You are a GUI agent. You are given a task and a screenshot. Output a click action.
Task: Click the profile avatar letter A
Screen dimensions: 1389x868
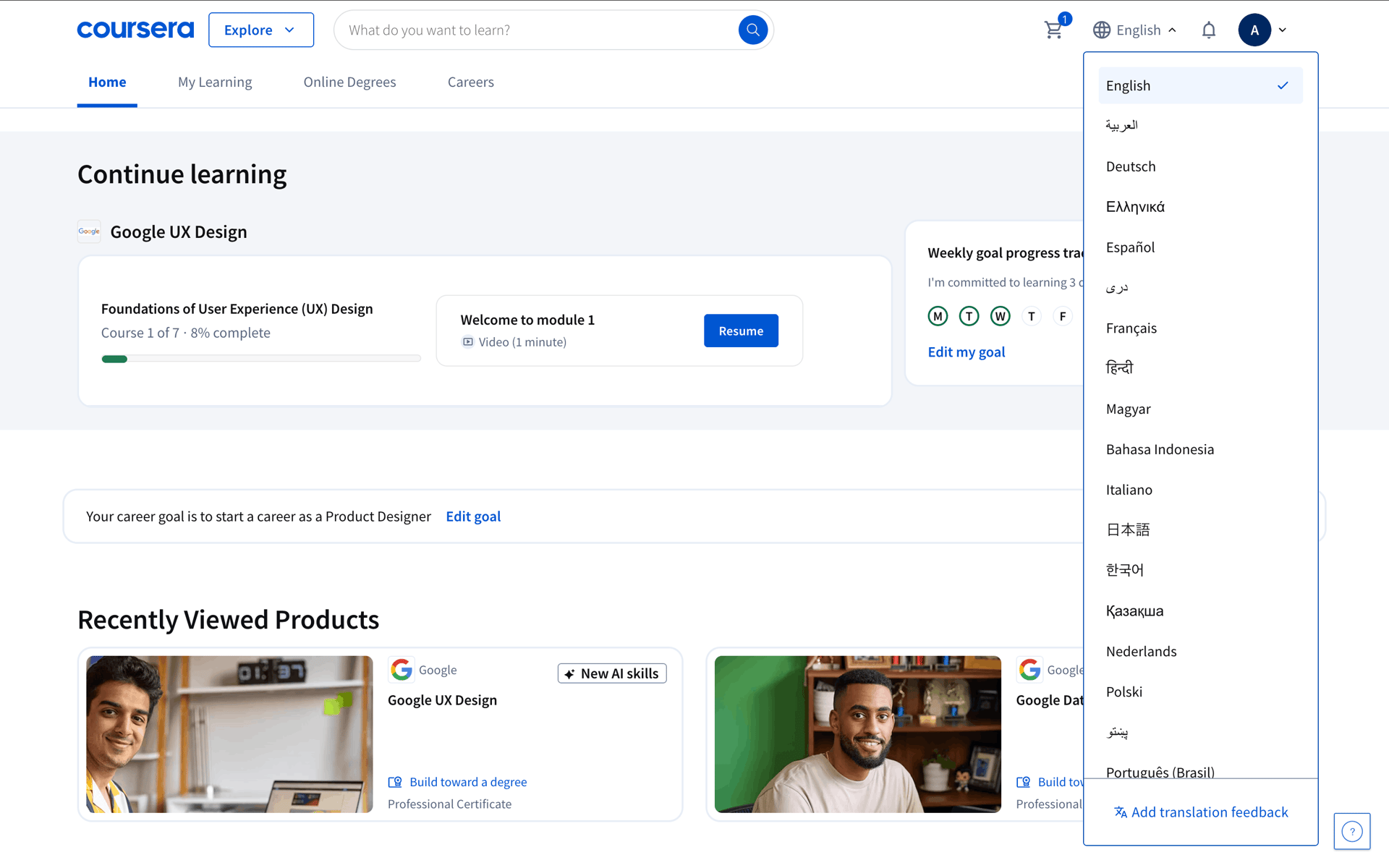[x=1254, y=30]
